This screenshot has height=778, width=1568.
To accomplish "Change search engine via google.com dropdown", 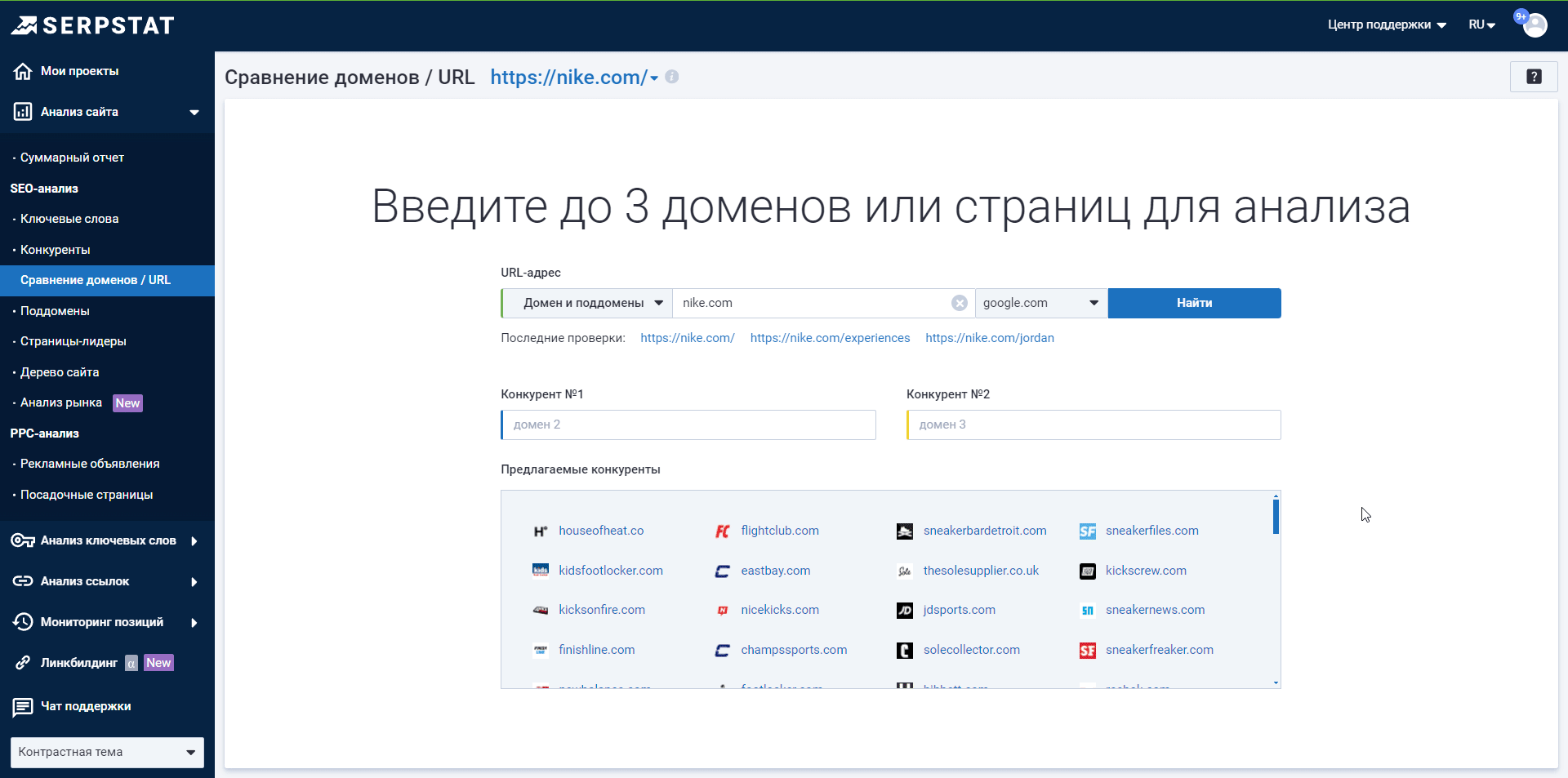I will tap(1040, 303).
